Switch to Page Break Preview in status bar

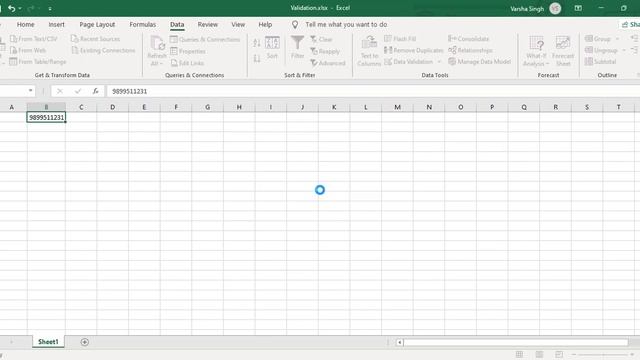coord(559,354)
